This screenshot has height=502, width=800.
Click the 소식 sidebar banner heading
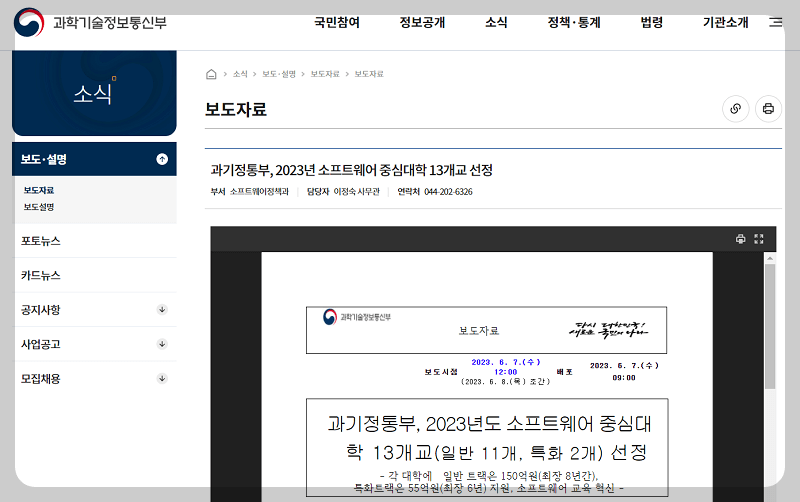click(94, 93)
